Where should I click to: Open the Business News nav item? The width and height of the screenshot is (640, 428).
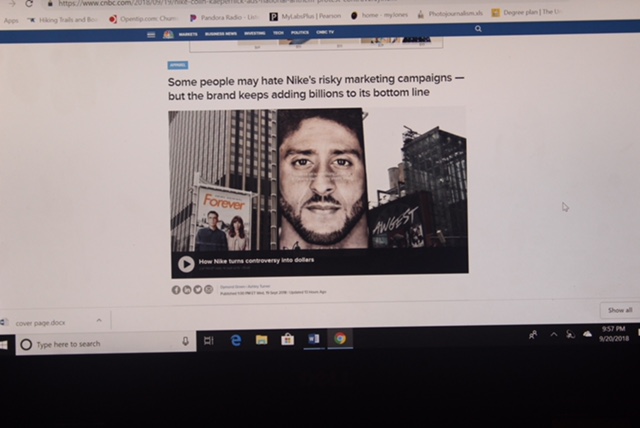(221, 33)
